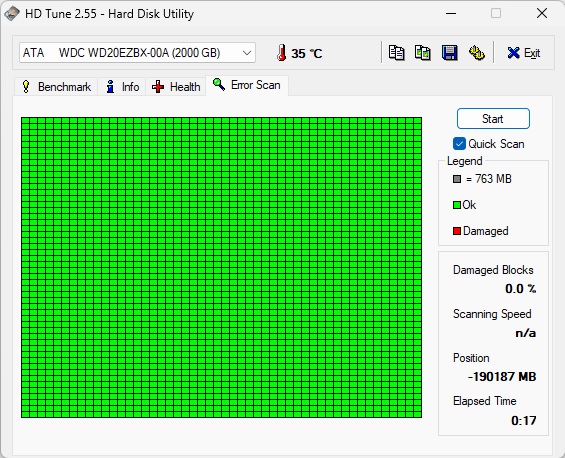Switch to the Info tab

coord(122,86)
